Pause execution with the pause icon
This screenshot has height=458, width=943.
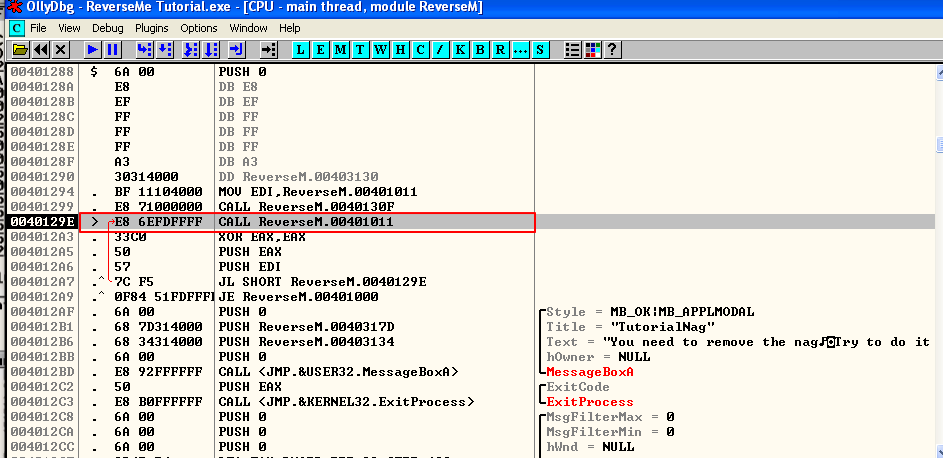click(112, 49)
